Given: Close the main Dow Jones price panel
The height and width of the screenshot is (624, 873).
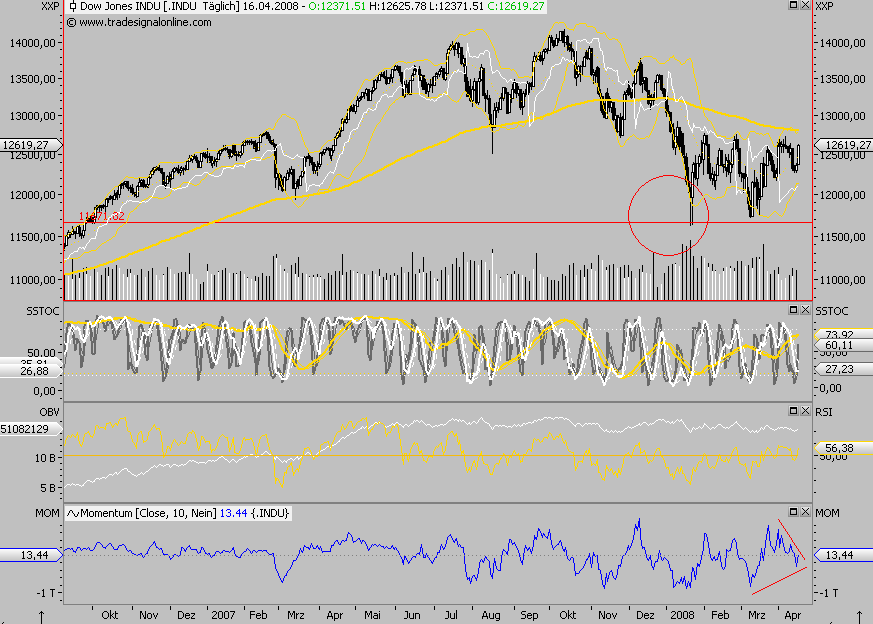Looking at the screenshot, I should [805, 5].
